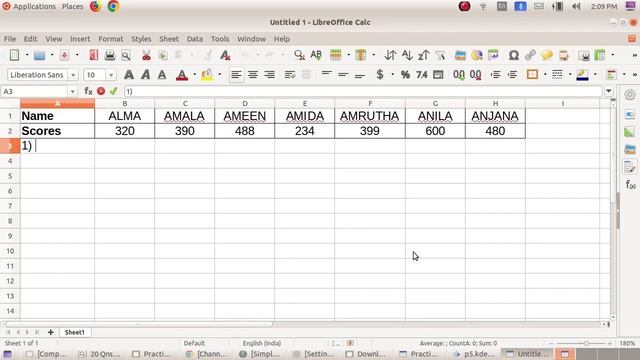Insert special character omega icon

click(513, 55)
